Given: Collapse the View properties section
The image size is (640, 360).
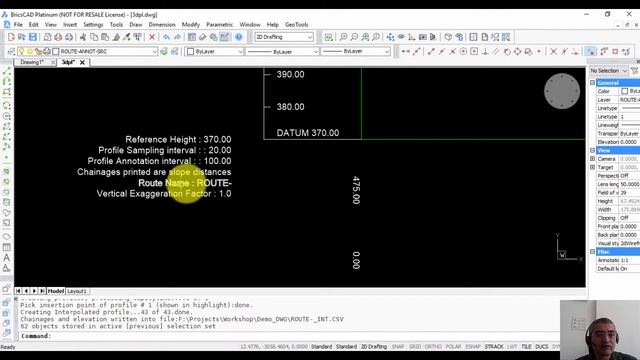Looking at the screenshot, I should coord(592,151).
